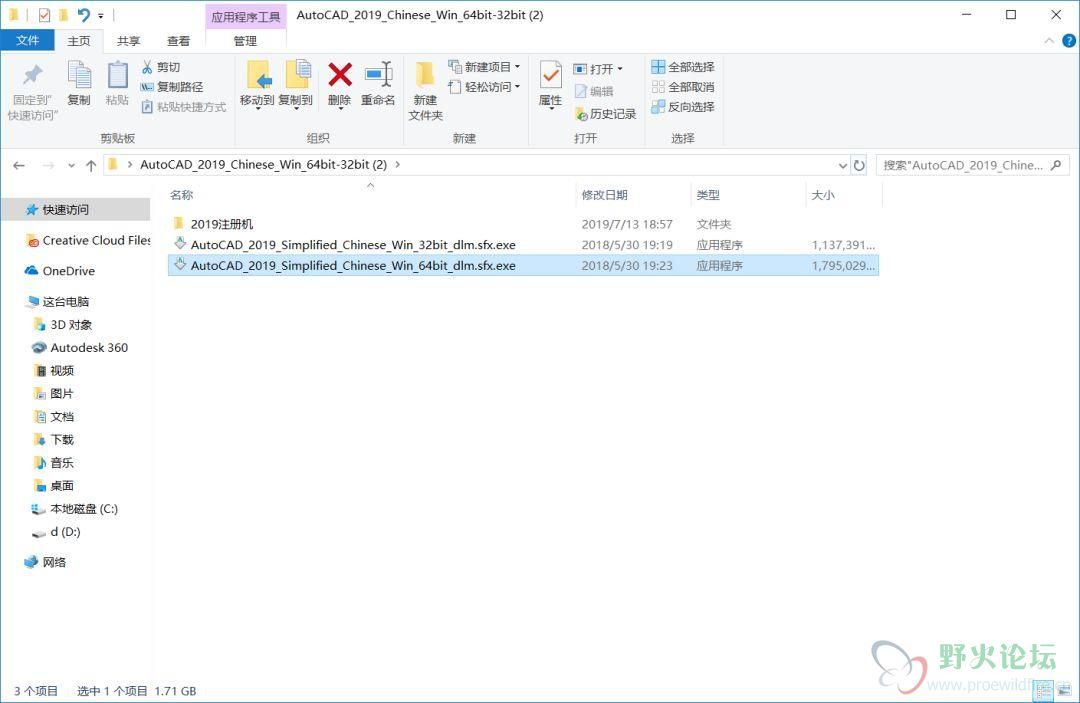The image size is (1080, 703).
Task: Switch to large icons view in the status bar
Action: pyautogui.click(x=1066, y=691)
